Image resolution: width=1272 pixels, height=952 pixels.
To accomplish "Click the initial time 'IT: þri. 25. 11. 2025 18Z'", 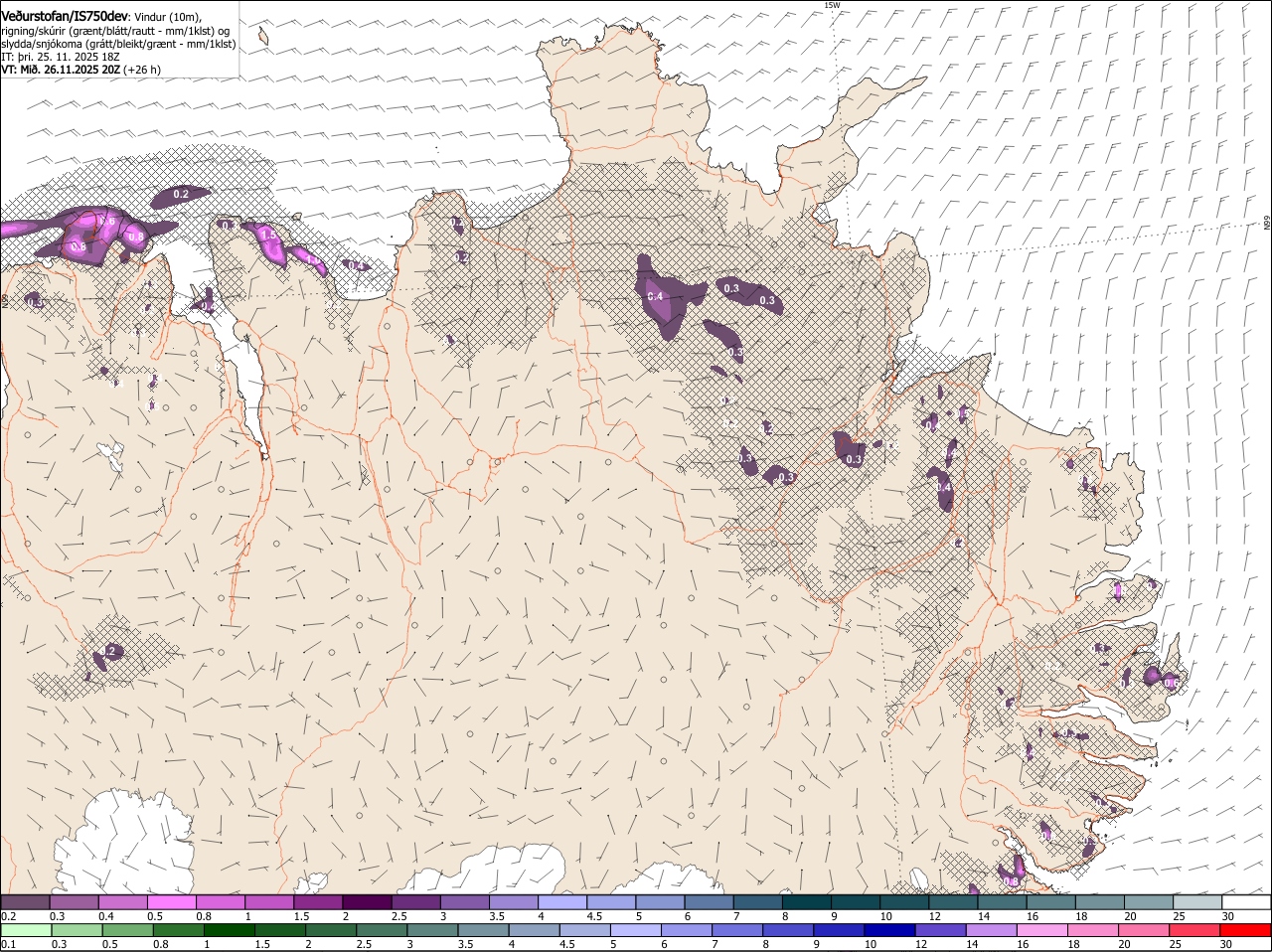I will (61, 58).
